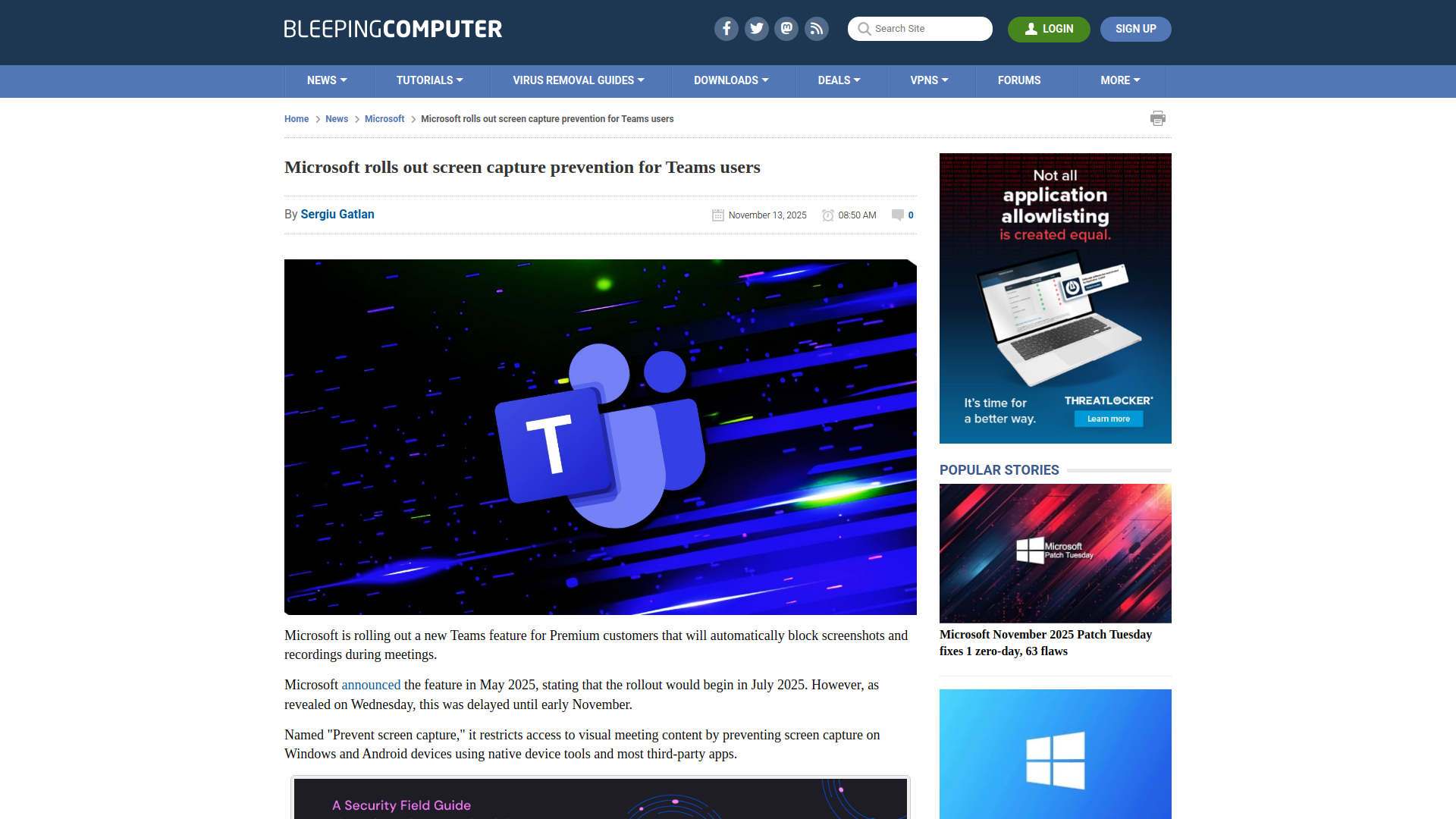
Task: Click the search magnifier icon
Action: pos(864,29)
